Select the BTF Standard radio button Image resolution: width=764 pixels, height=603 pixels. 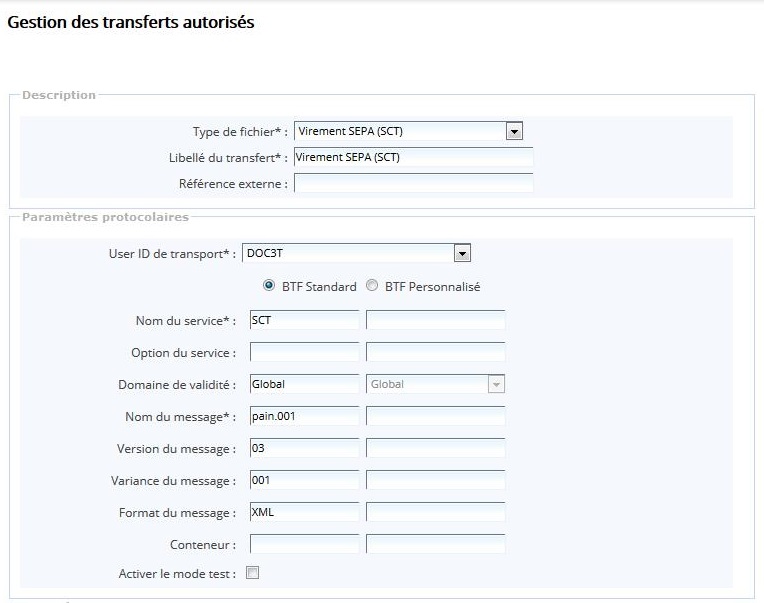point(269,286)
